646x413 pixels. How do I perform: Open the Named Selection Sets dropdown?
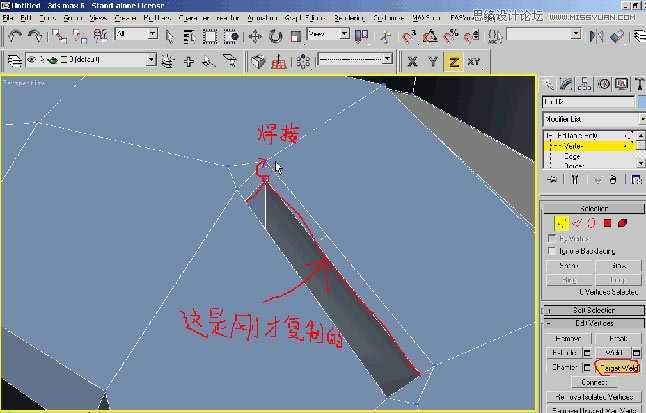click(x=544, y=34)
